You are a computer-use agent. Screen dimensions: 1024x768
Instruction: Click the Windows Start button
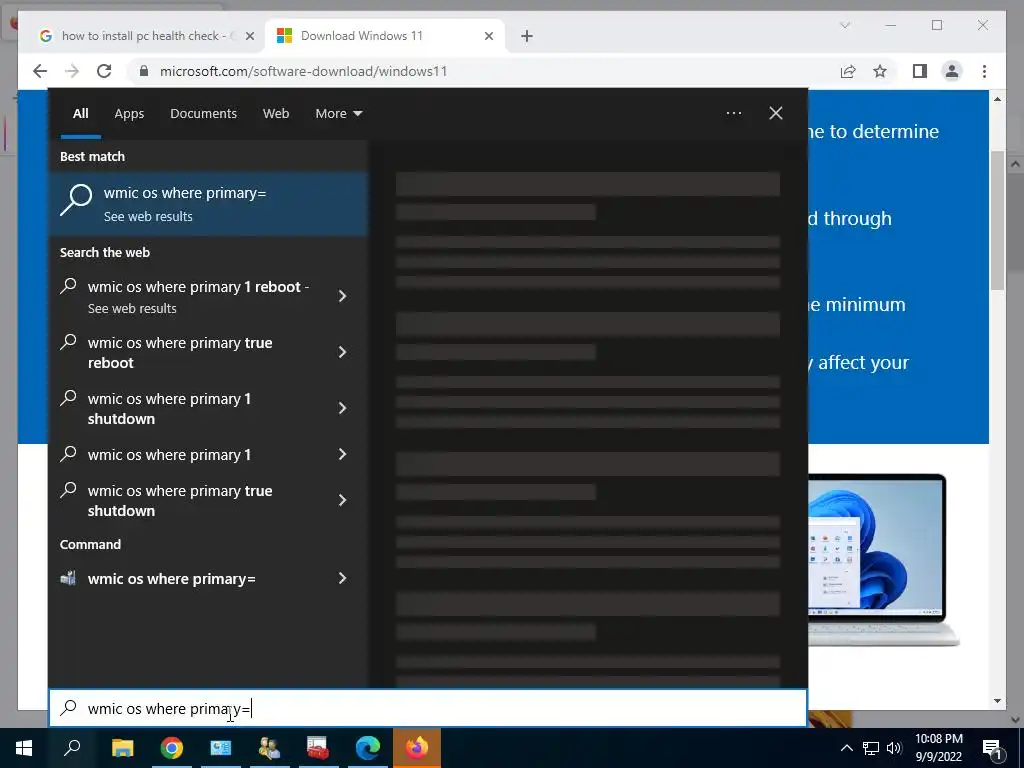pos(24,748)
